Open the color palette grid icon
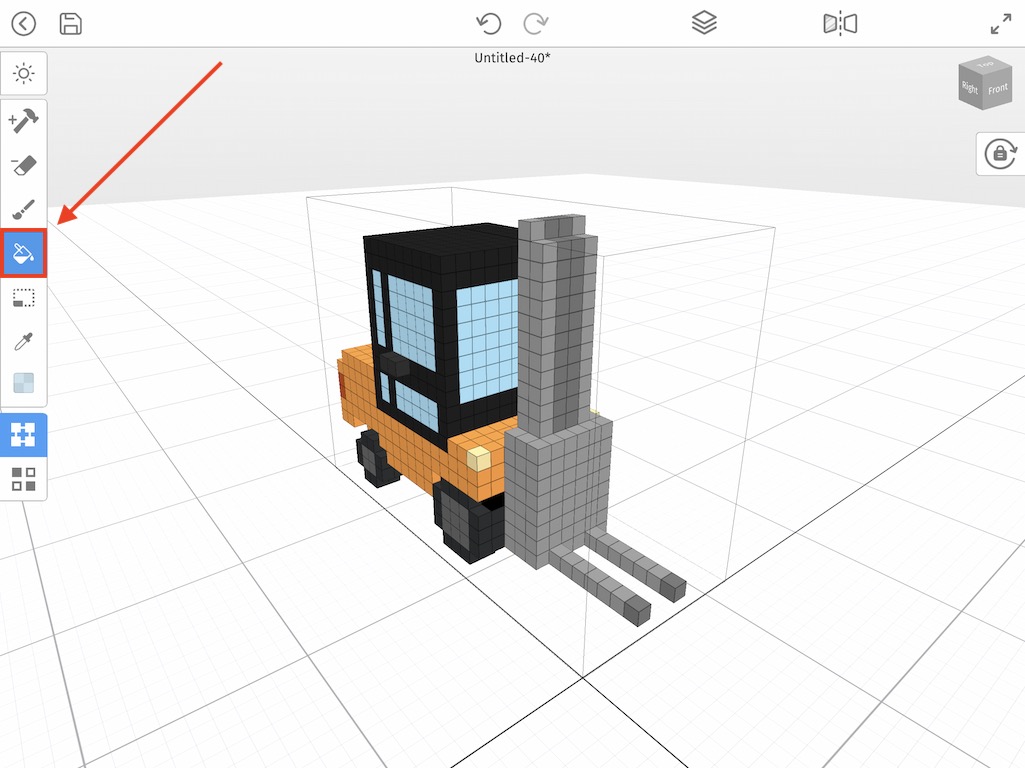 [x=23, y=479]
